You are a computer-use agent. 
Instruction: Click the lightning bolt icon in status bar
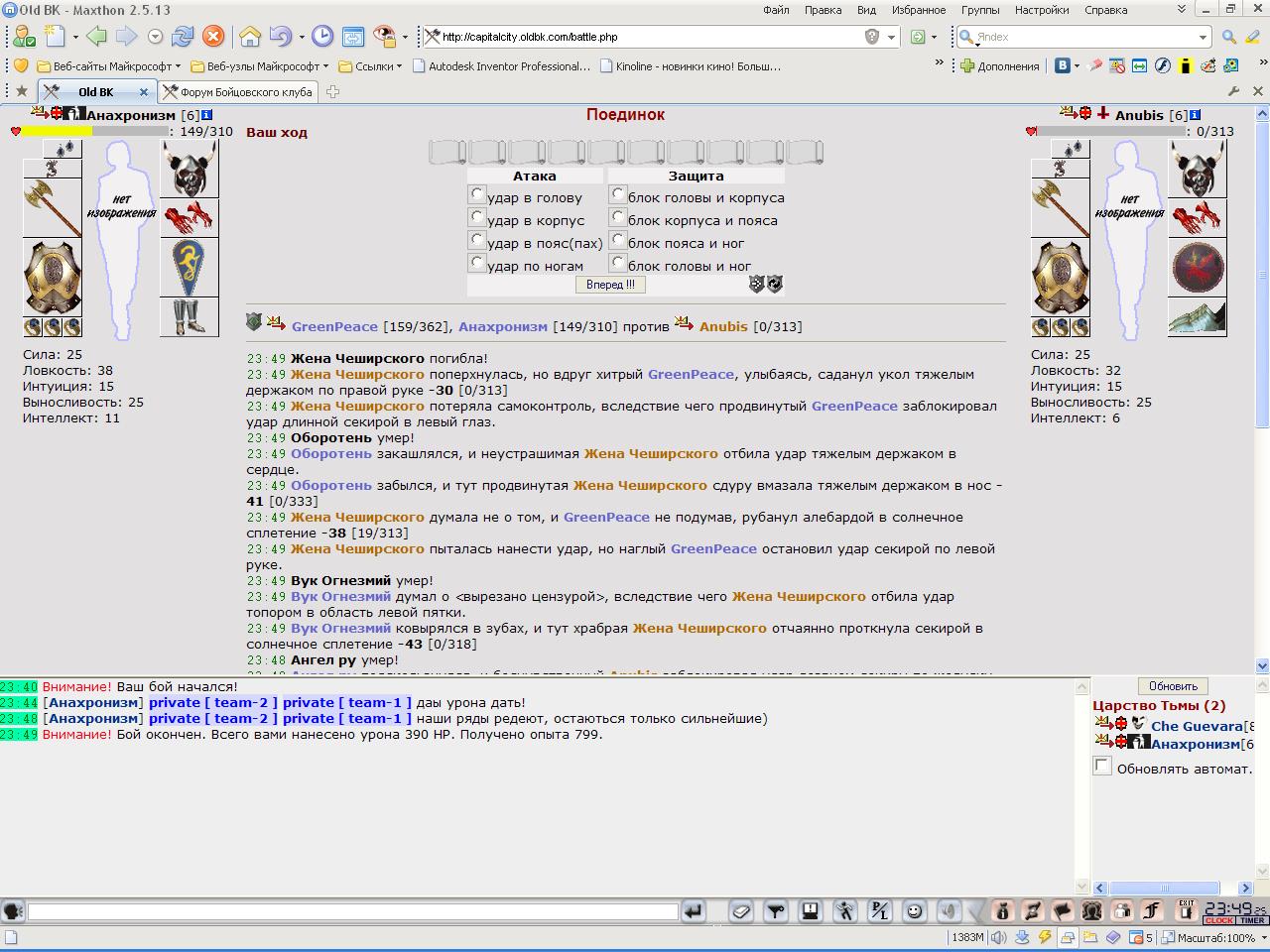(x=1045, y=937)
